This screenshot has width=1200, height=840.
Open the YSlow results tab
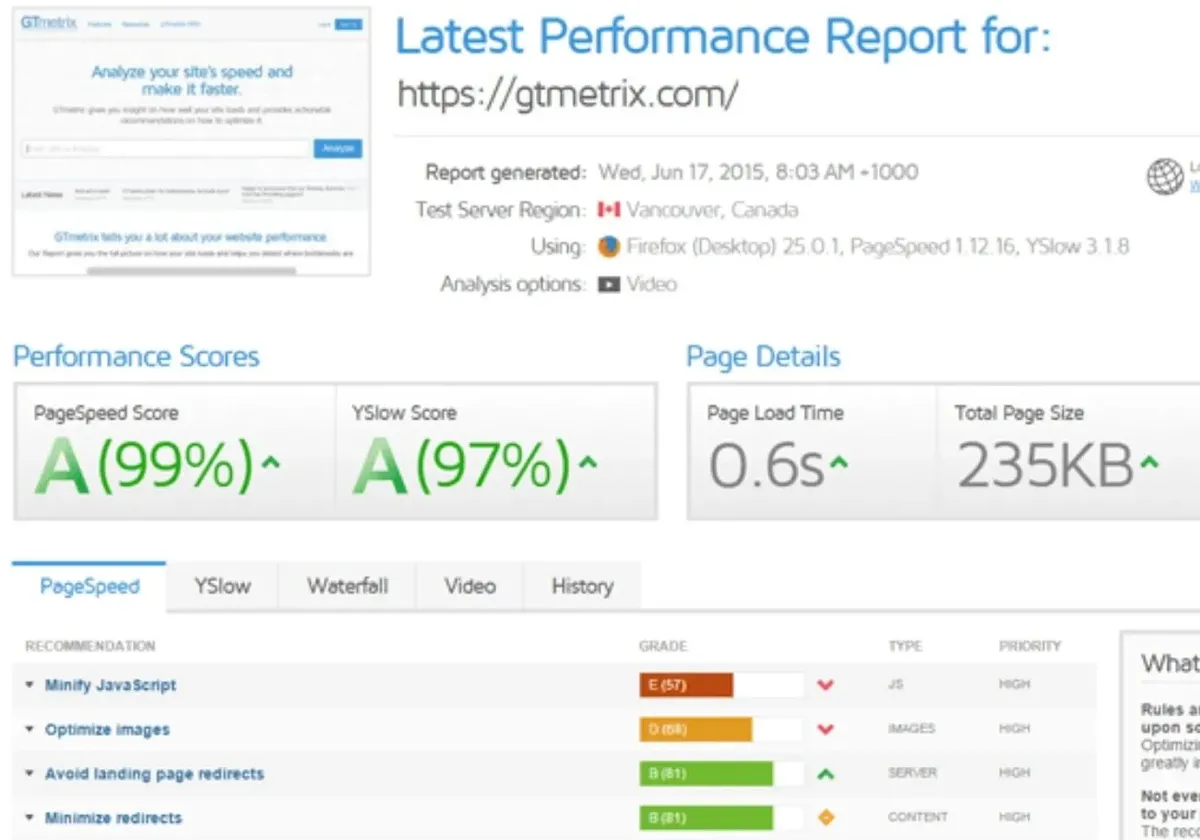[221, 587]
